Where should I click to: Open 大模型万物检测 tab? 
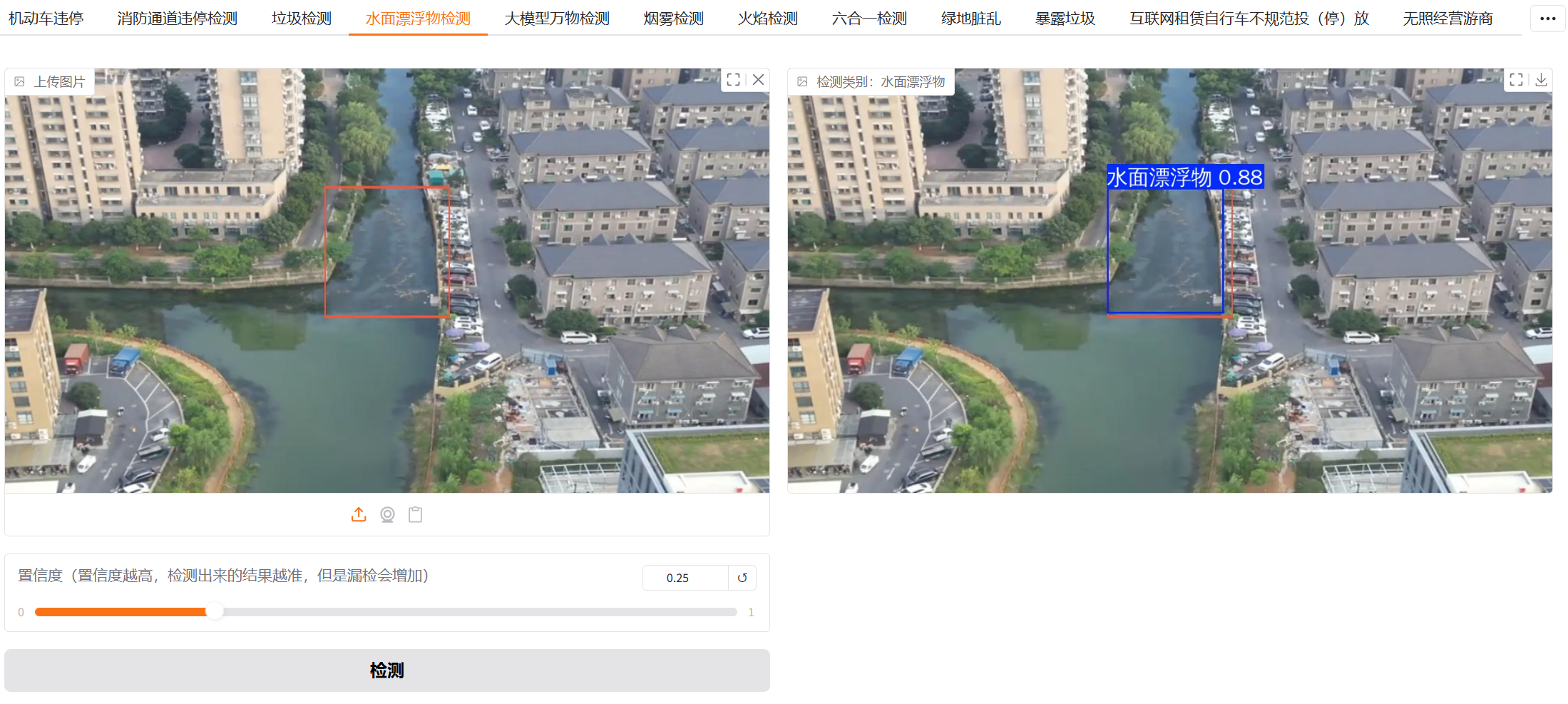click(557, 19)
